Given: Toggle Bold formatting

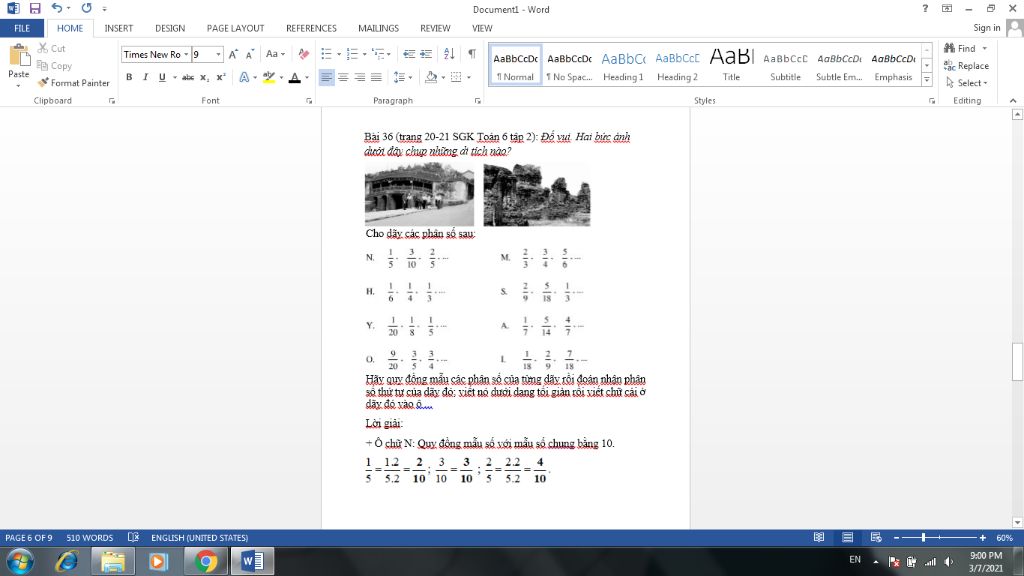Looking at the screenshot, I should click(x=129, y=77).
